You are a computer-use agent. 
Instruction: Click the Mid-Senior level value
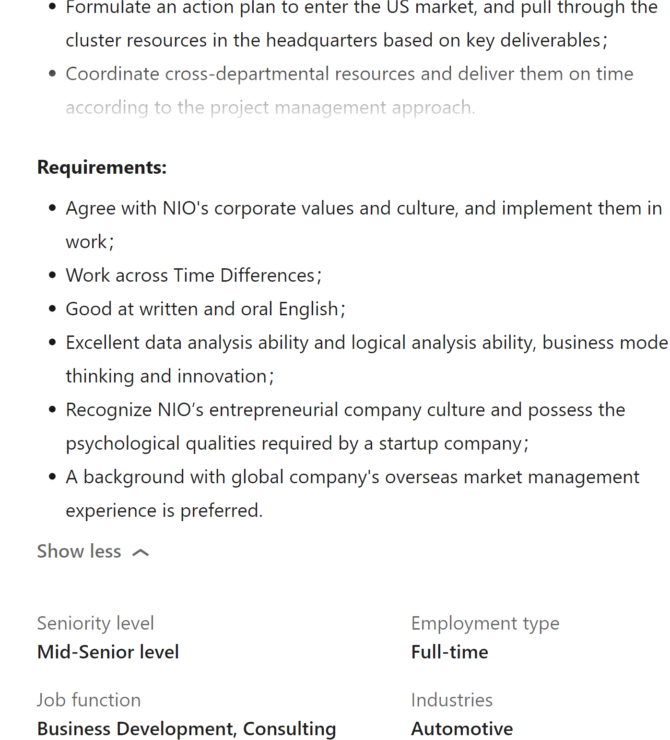(x=108, y=652)
